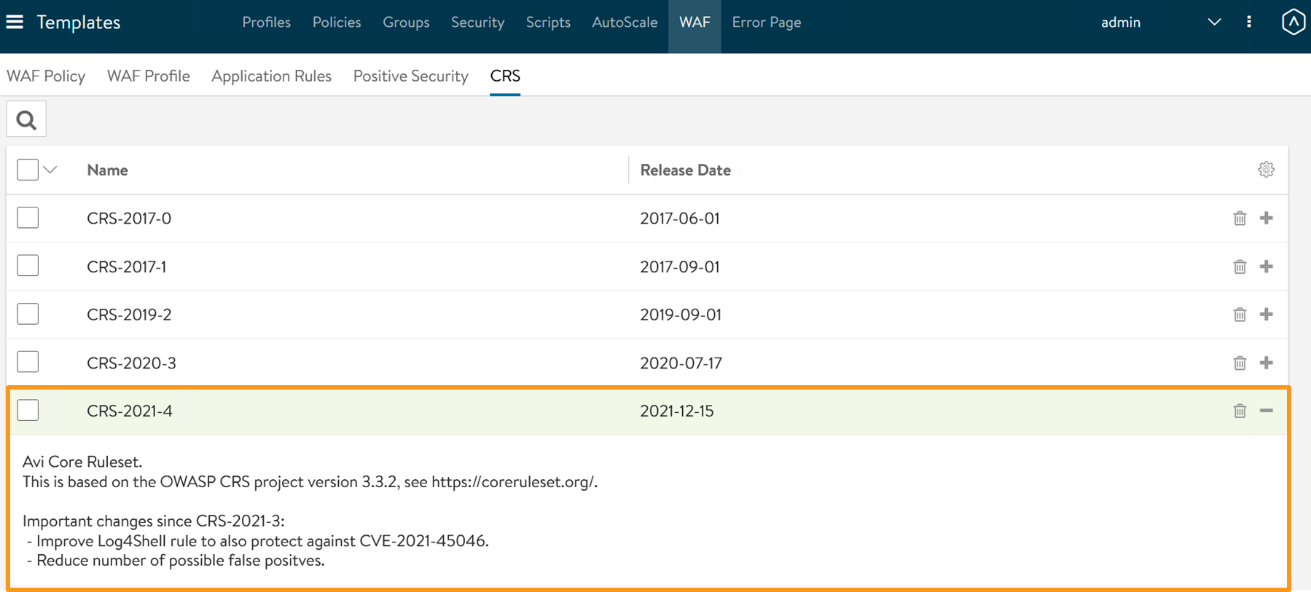Delete the CRS-2020-3 ruleset
This screenshot has width=1311, height=592.
coord(1240,362)
